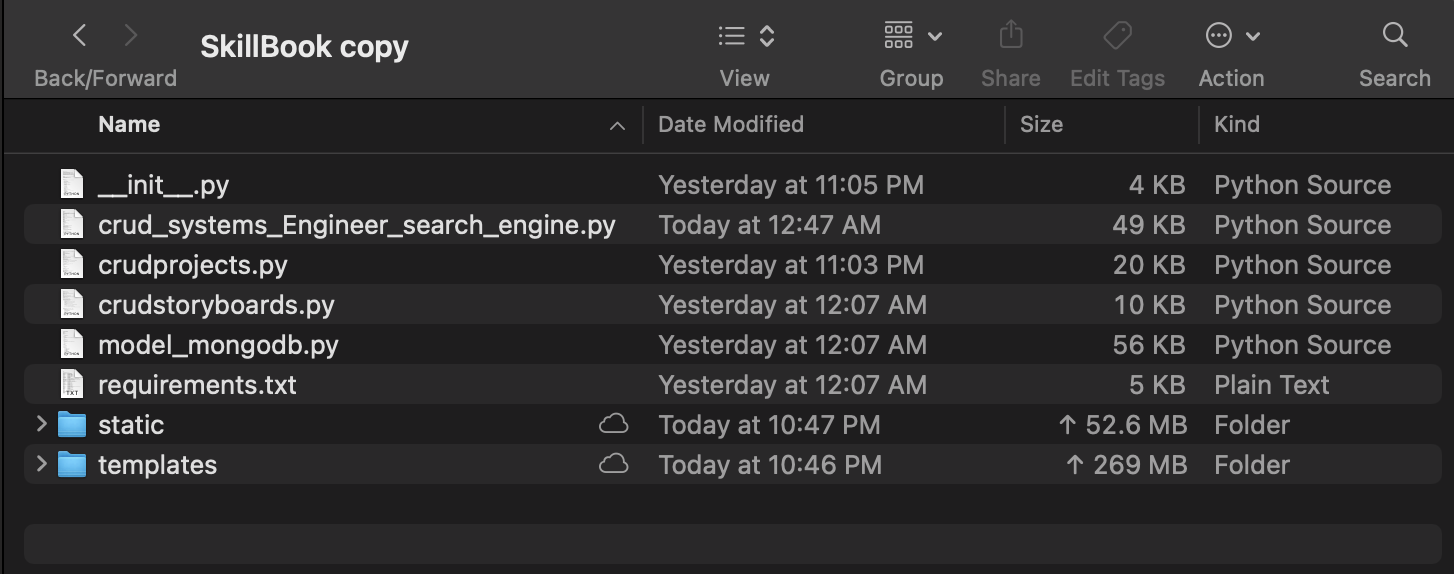Select the static folder name

[131, 425]
